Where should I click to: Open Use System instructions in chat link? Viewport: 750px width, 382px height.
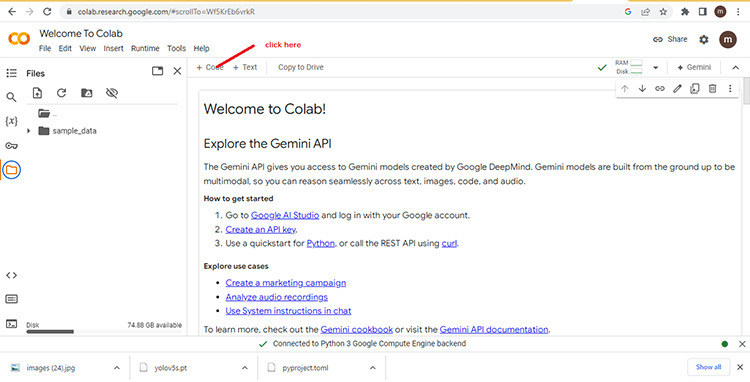288,311
